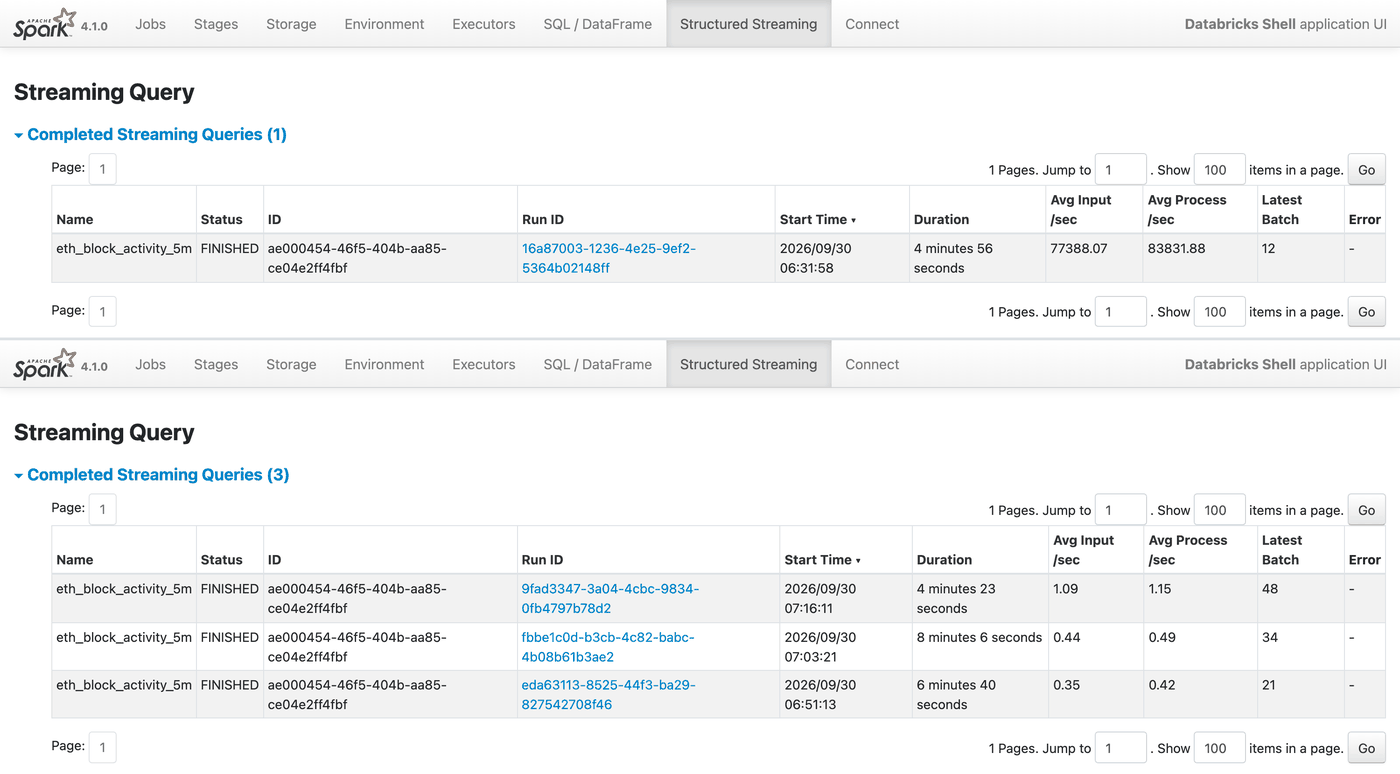Select the Avg Input value 77388.07
The image size is (1400, 774).
coord(1079,248)
